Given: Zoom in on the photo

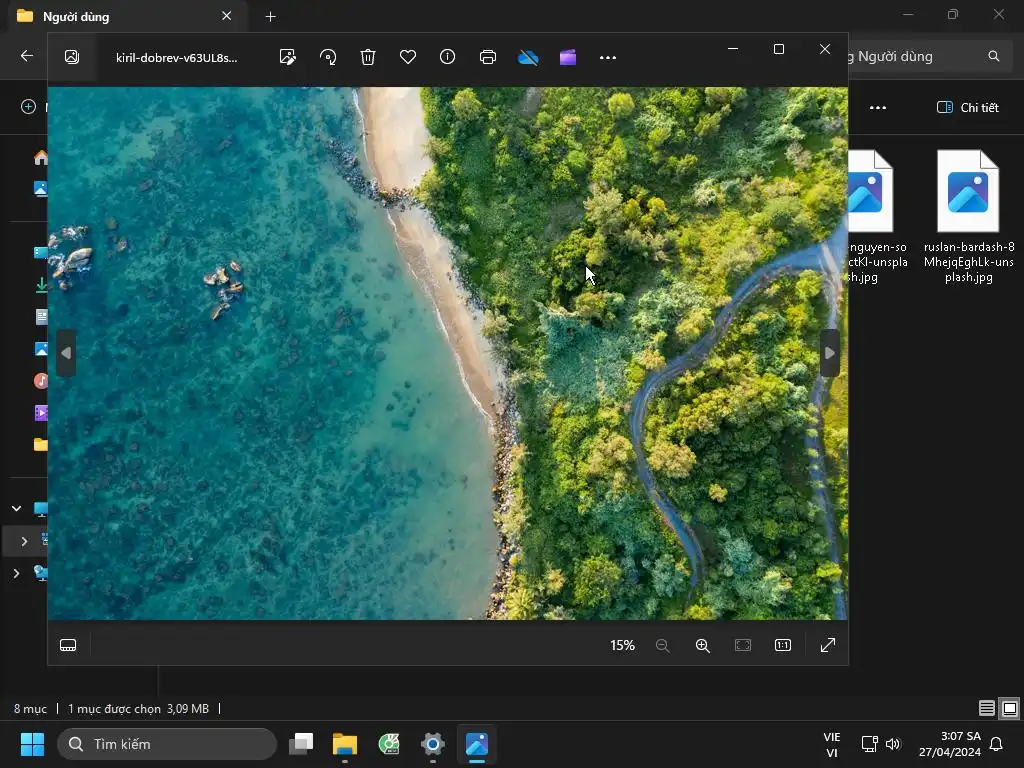Looking at the screenshot, I should coord(703,645).
